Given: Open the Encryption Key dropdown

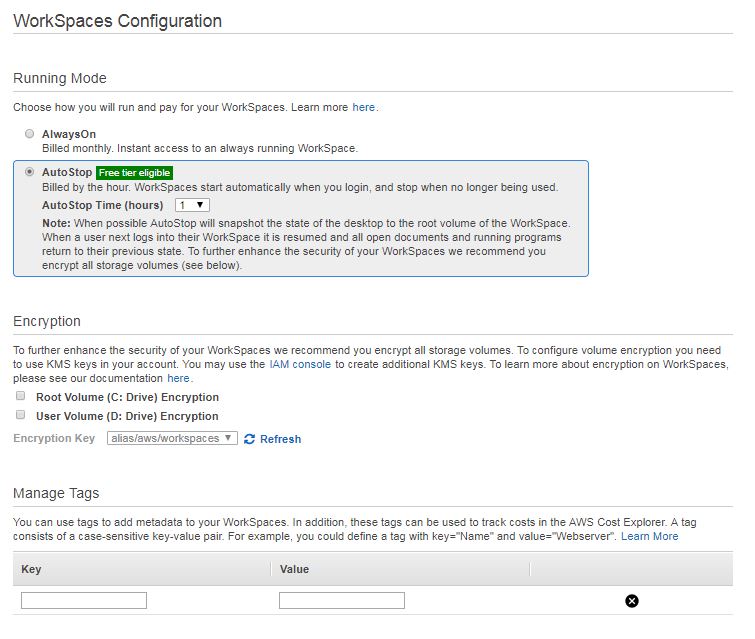Looking at the screenshot, I should coord(172,438).
